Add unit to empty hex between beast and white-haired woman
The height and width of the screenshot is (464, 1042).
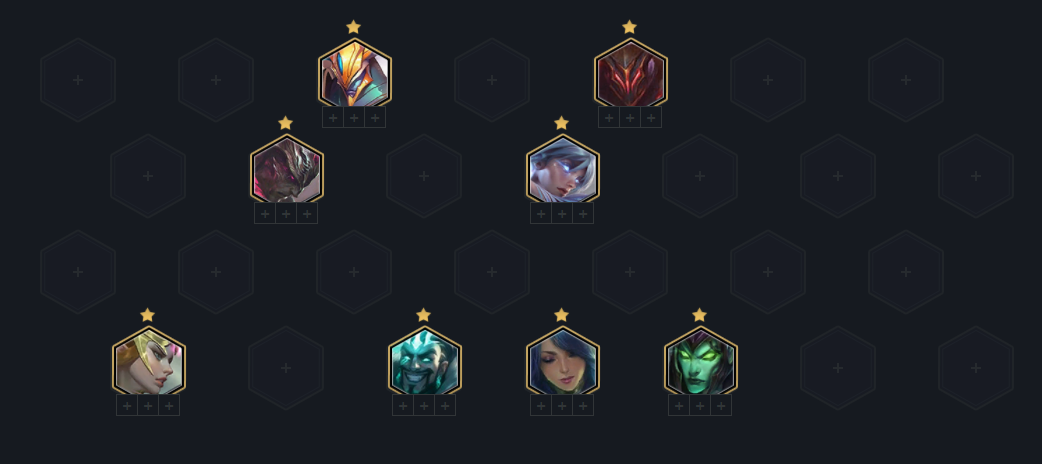click(x=424, y=176)
